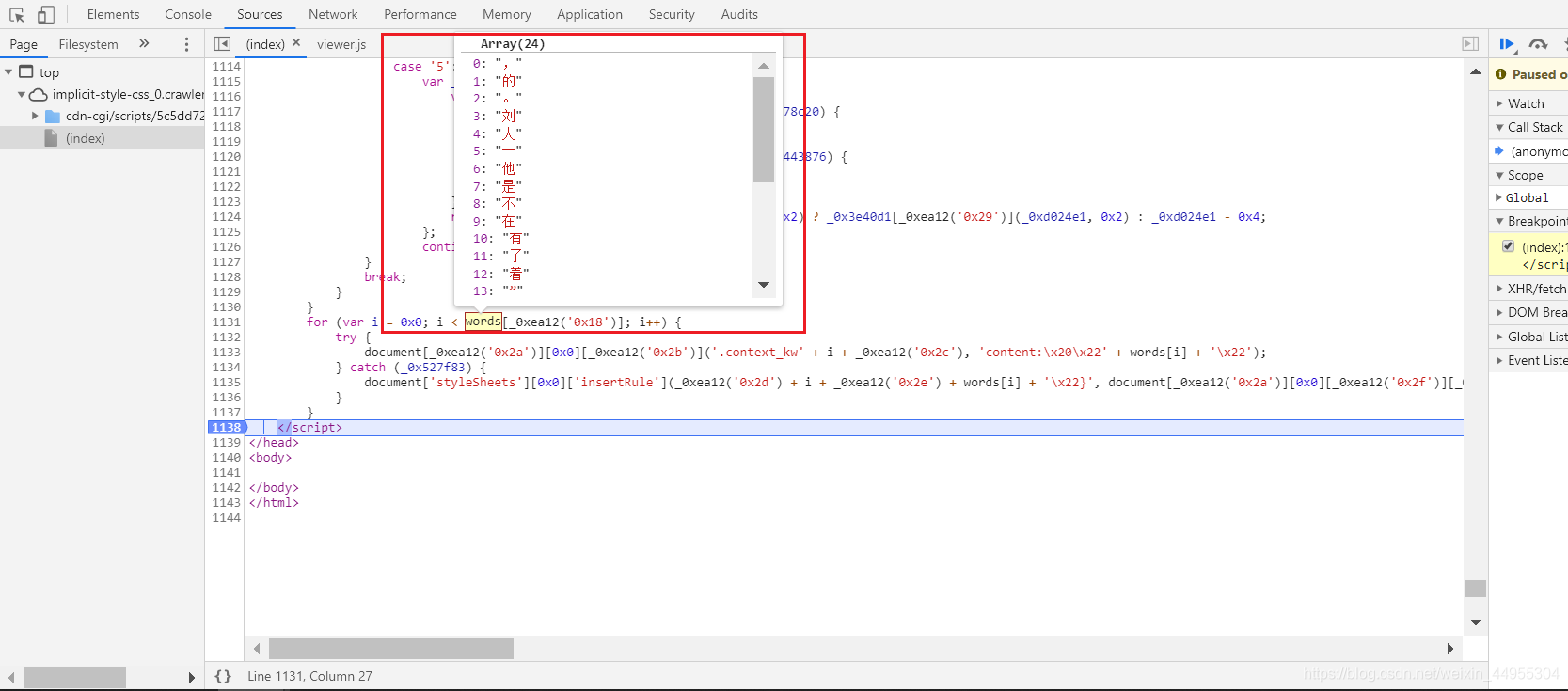Collapse the top frame tree node
This screenshot has height=691, width=1568.
pyautogui.click(x=8, y=72)
